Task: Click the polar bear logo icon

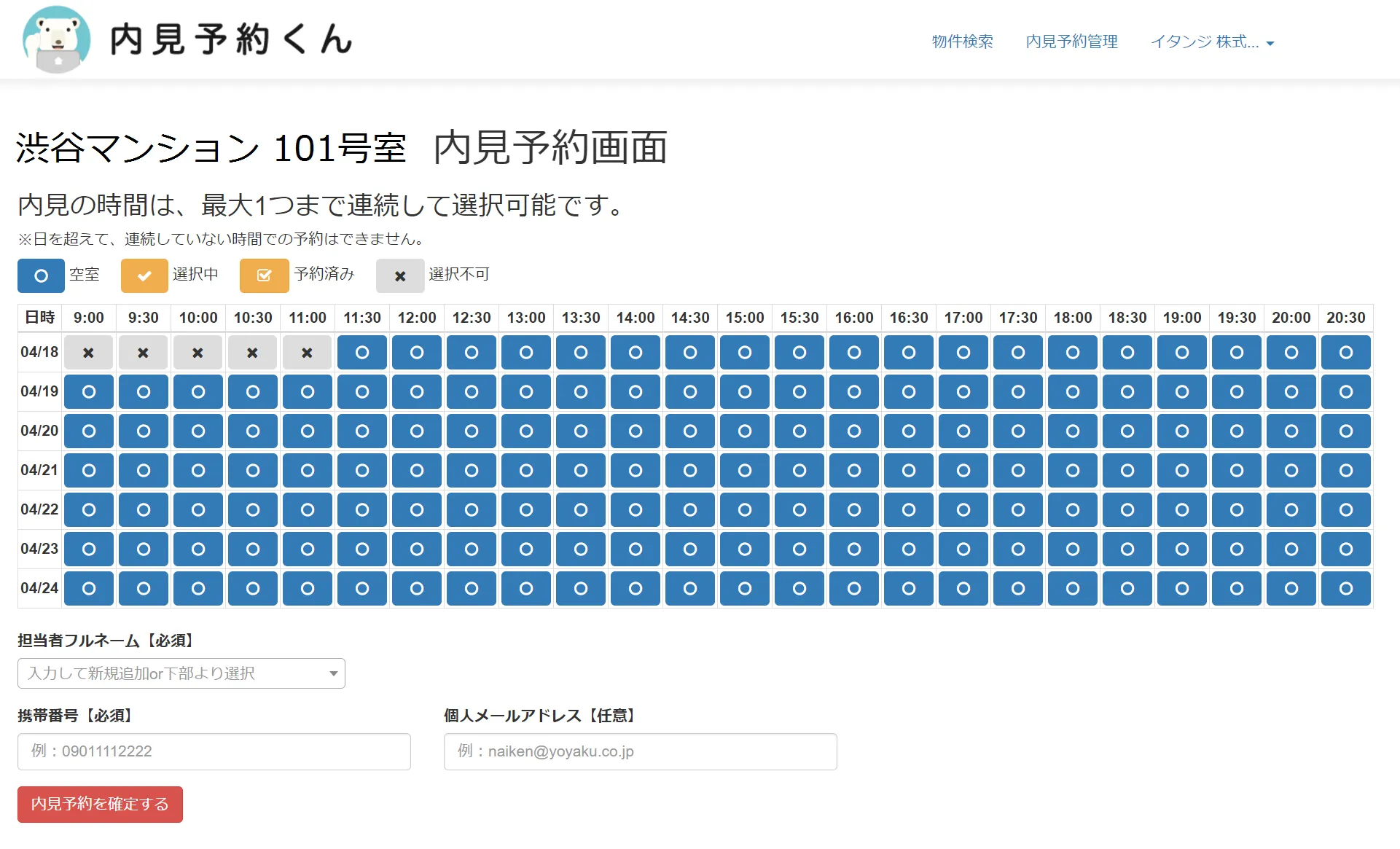Action: [x=56, y=39]
